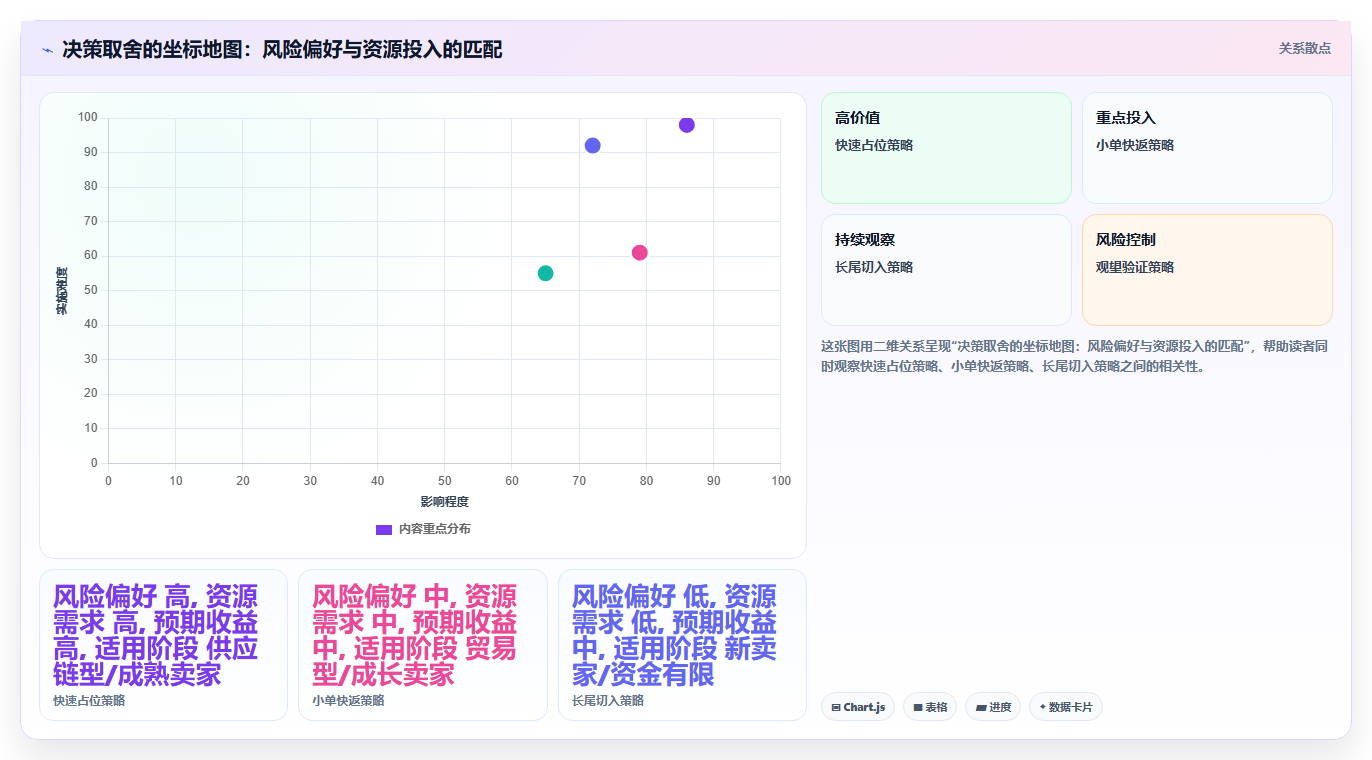Select the 进度 chip
1372x760 pixels.
(993, 707)
